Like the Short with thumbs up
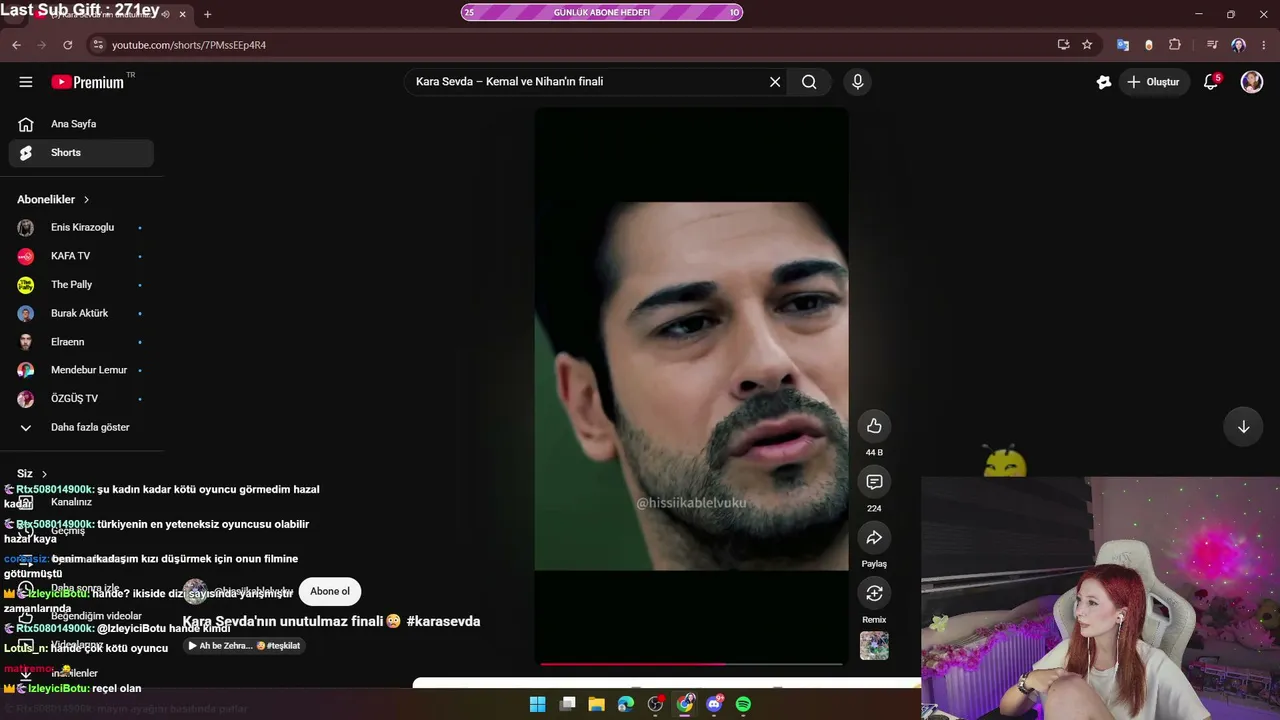This screenshot has height=720, width=1280. [x=874, y=426]
